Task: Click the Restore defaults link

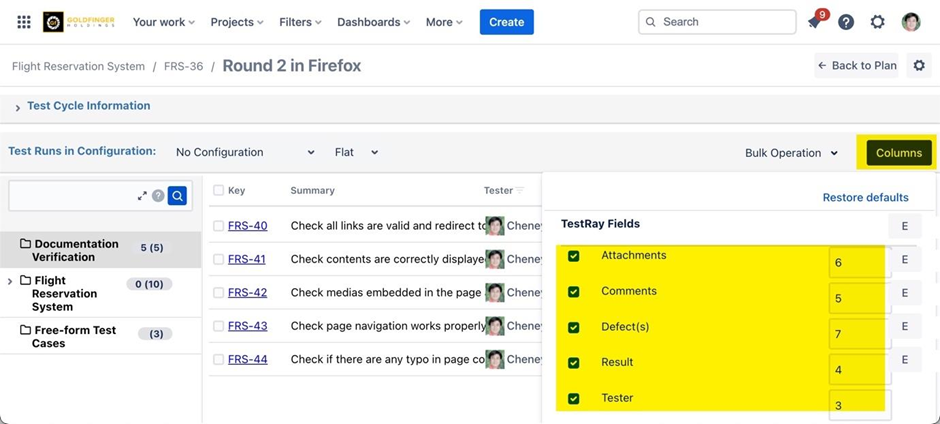Action: [x=865, y=198]
